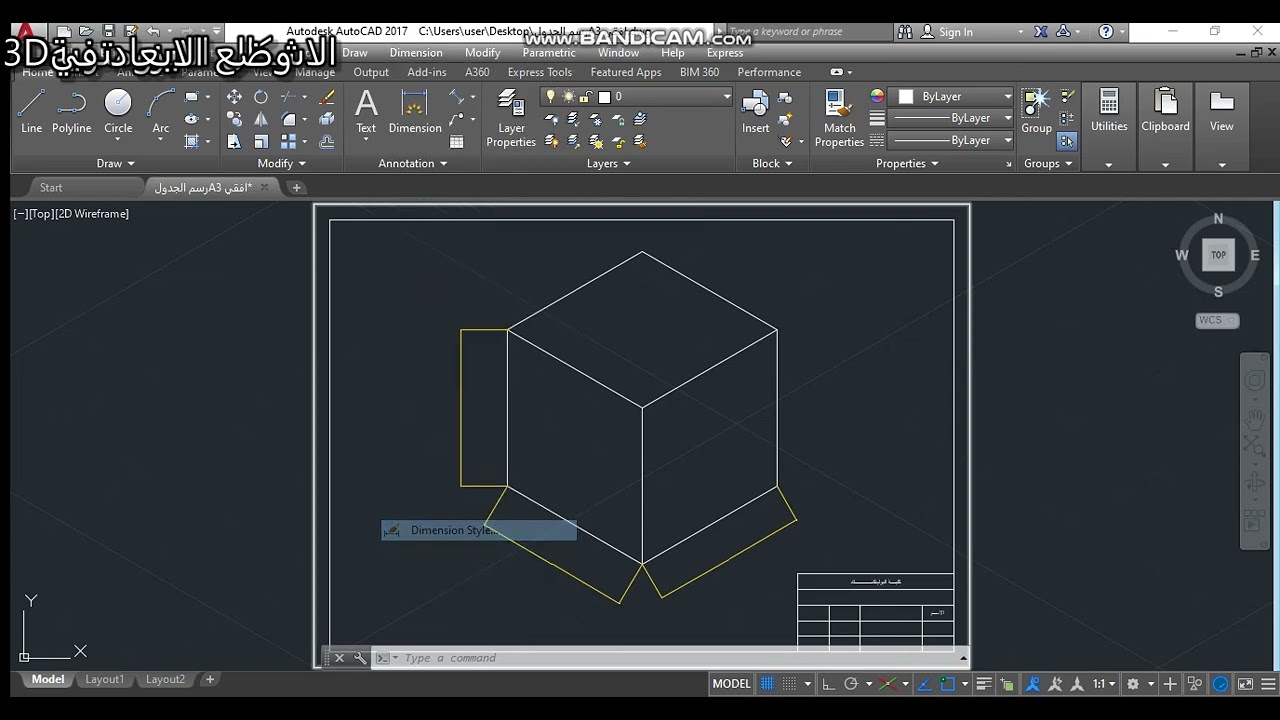1280x720 pixels.
Task: Toggle object snap tracking
Action: pyautogui.click(x=924, y=684)
